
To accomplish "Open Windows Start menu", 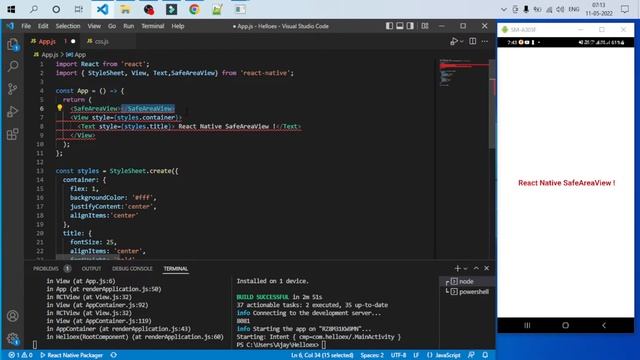I will (11, 9).
